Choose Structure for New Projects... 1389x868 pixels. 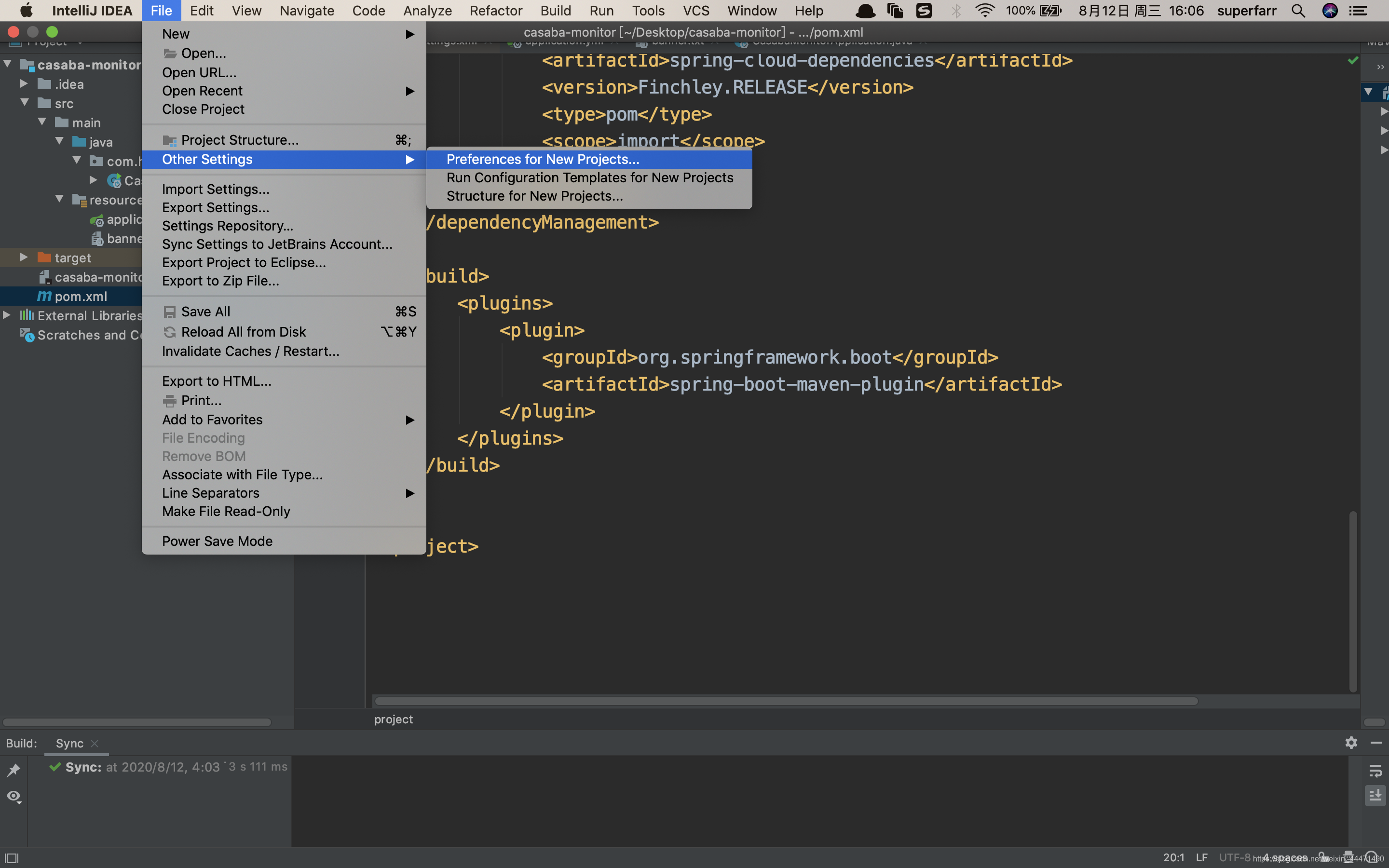[534, 196]
